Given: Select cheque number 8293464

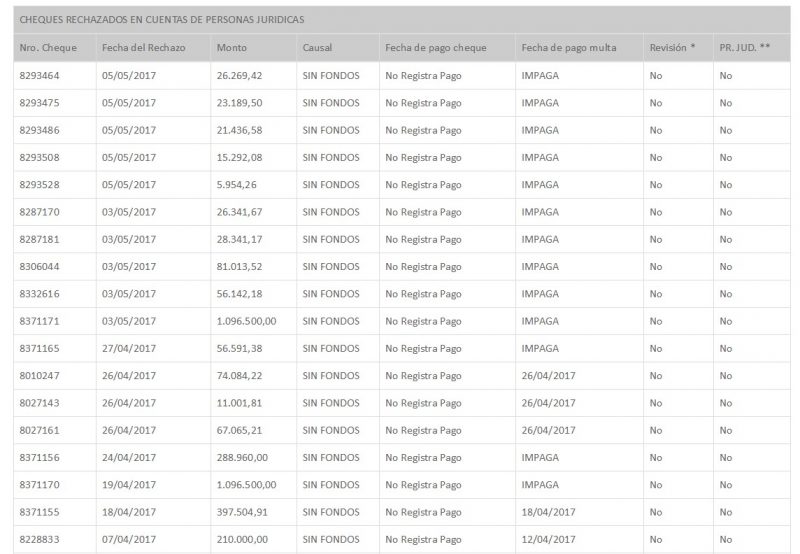Looking at the screenshot, I should point(39,75).
